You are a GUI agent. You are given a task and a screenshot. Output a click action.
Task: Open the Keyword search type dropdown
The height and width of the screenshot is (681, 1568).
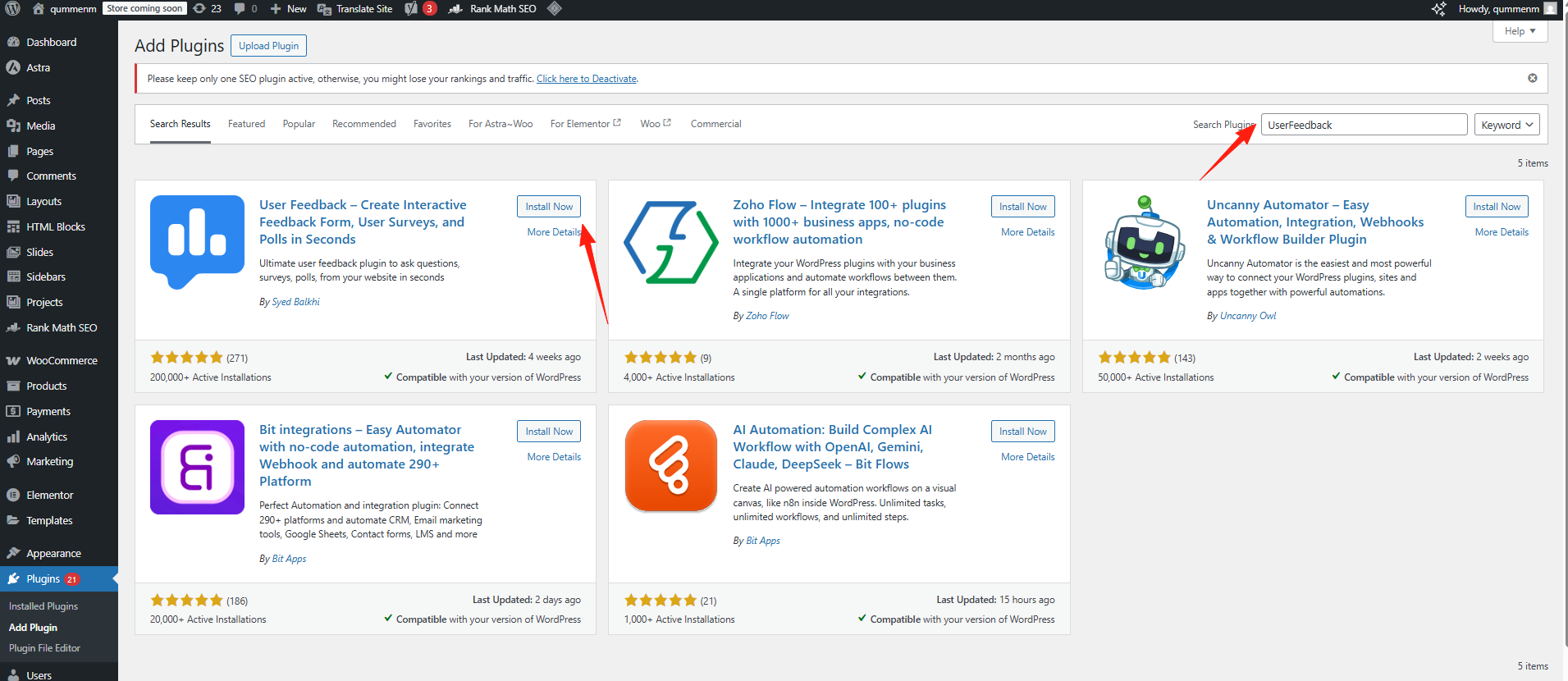click(1506, 125)
